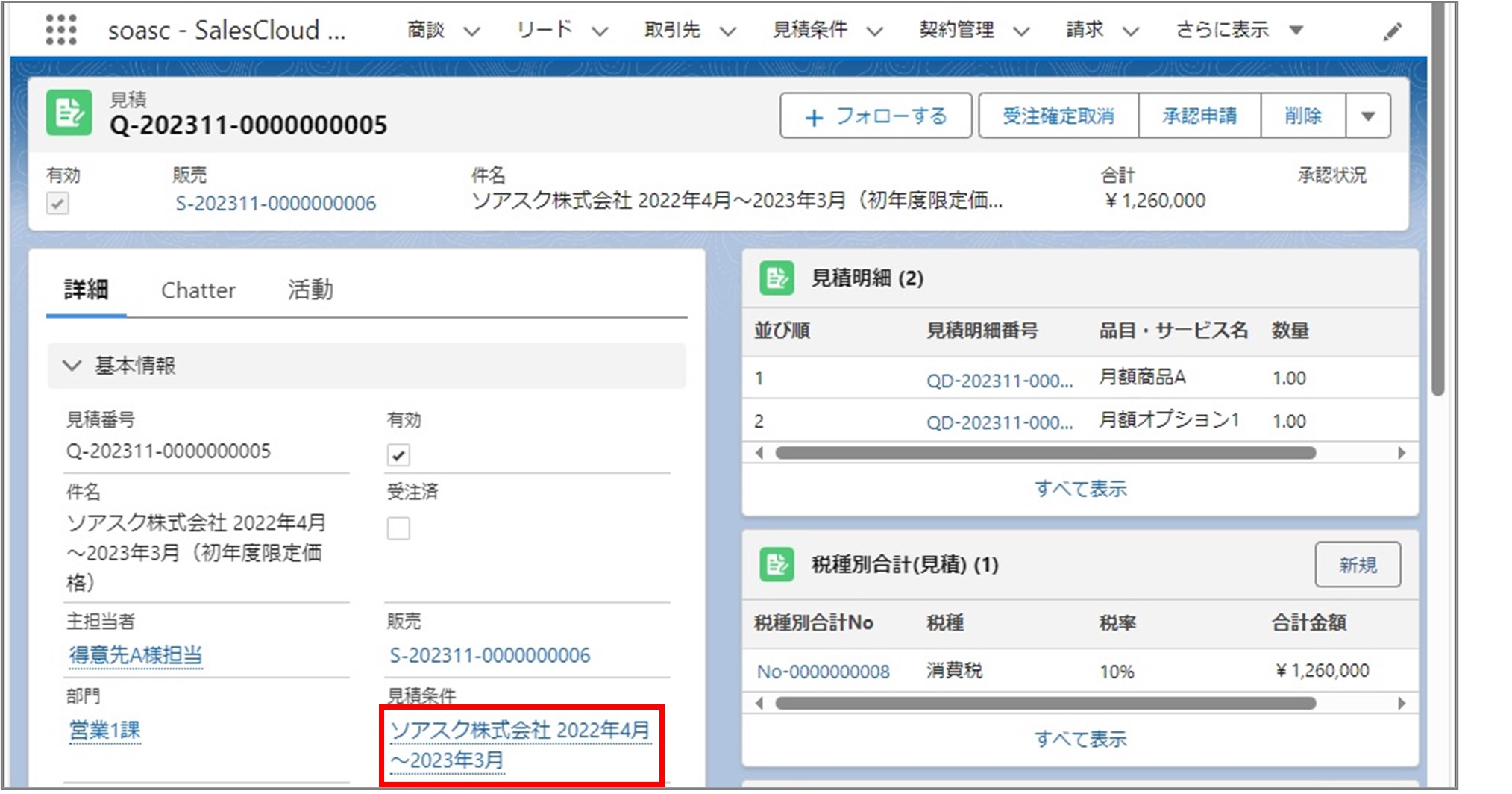The width and height of the screenshot is (1512, 794).
Task: Open the 商談 tab dropdown chevron
Action: (x=471, y=31)
